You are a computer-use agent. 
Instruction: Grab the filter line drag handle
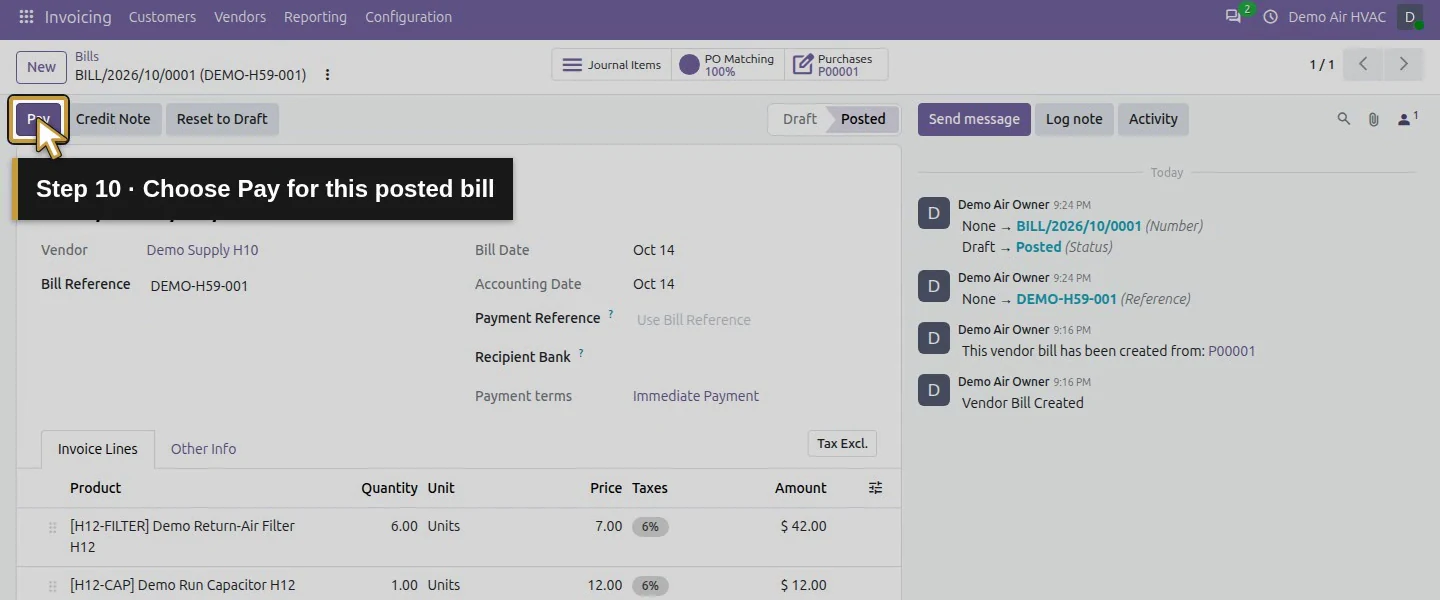click(52, 528)
